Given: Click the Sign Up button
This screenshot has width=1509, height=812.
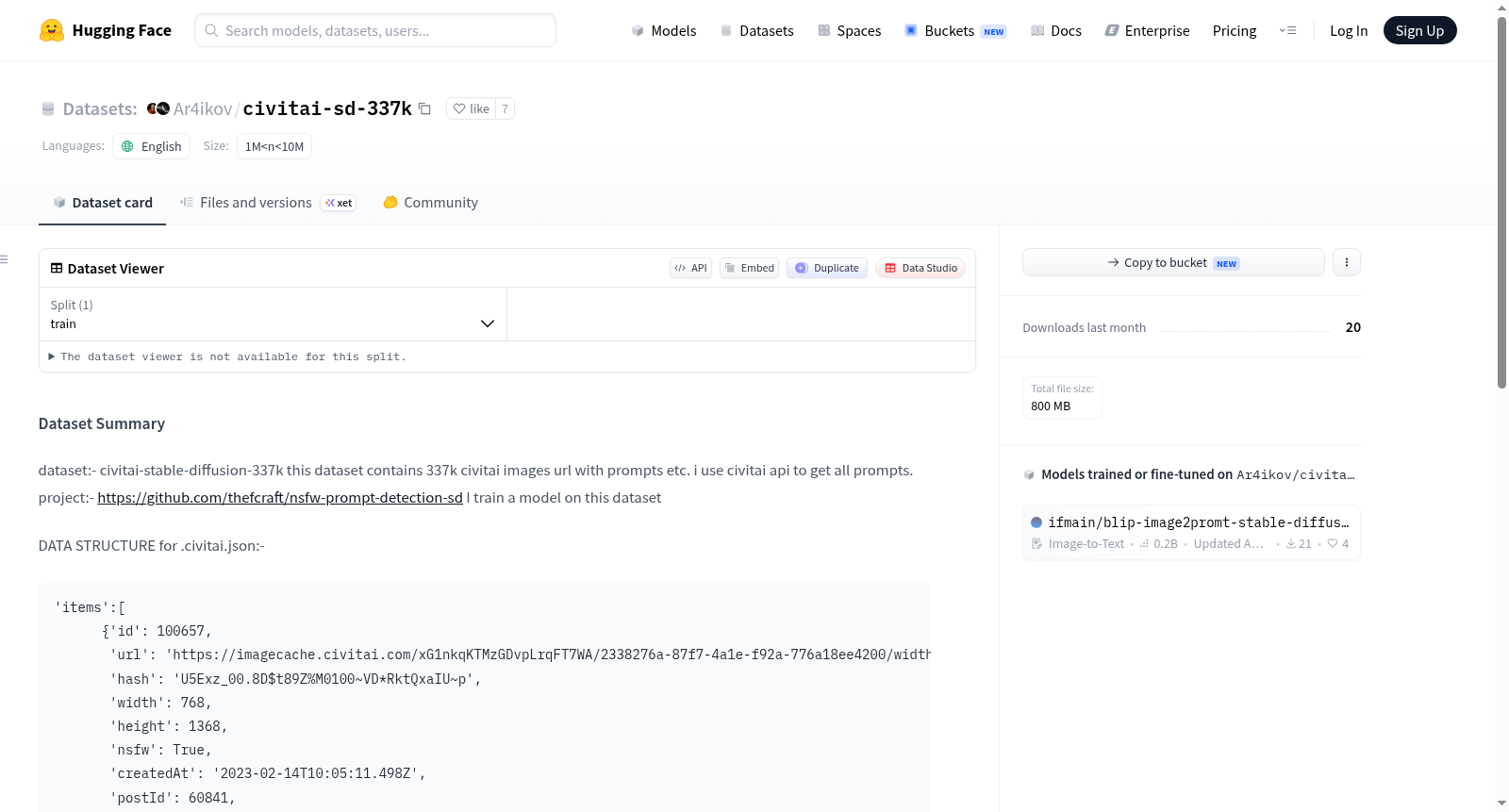Looking at the screenshot, I should click(1419, 30).
